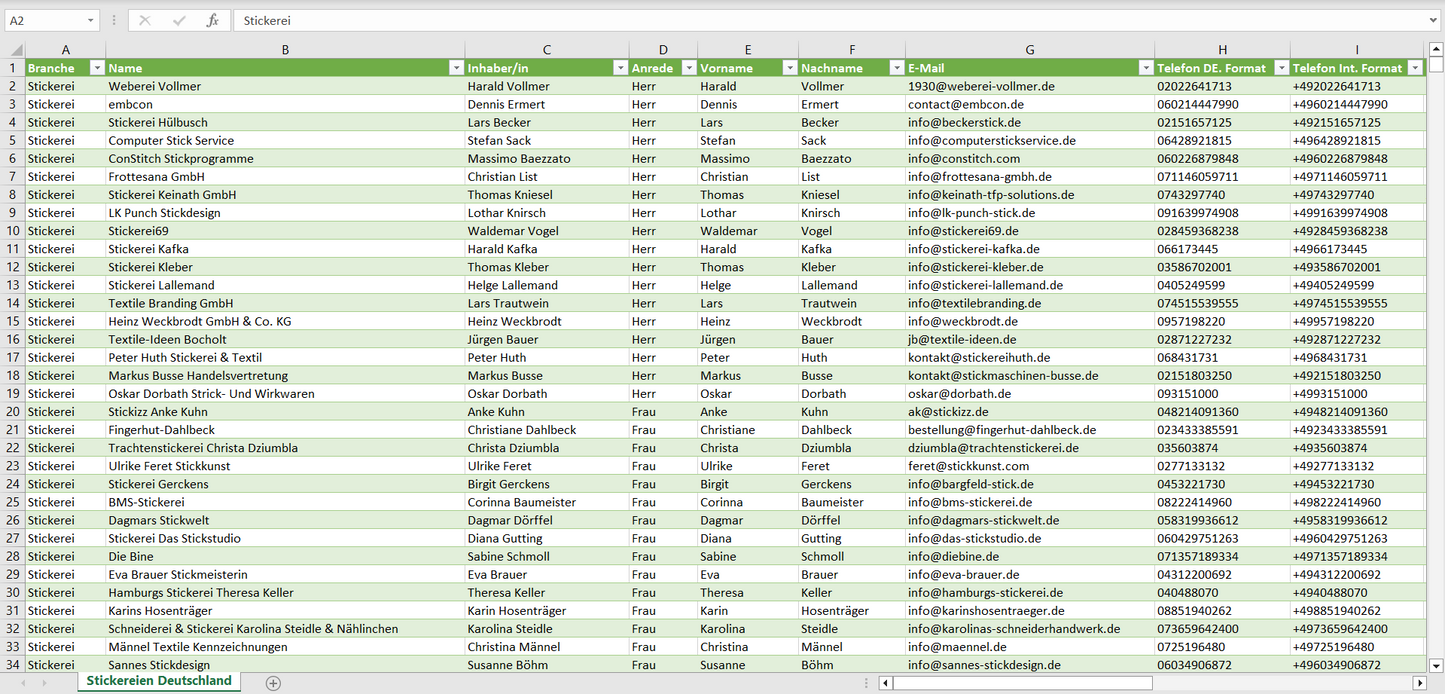The width and height of the screenshot is (1445, 694).
Task: Click the Select All corner triangle
Action: (14, 50)
